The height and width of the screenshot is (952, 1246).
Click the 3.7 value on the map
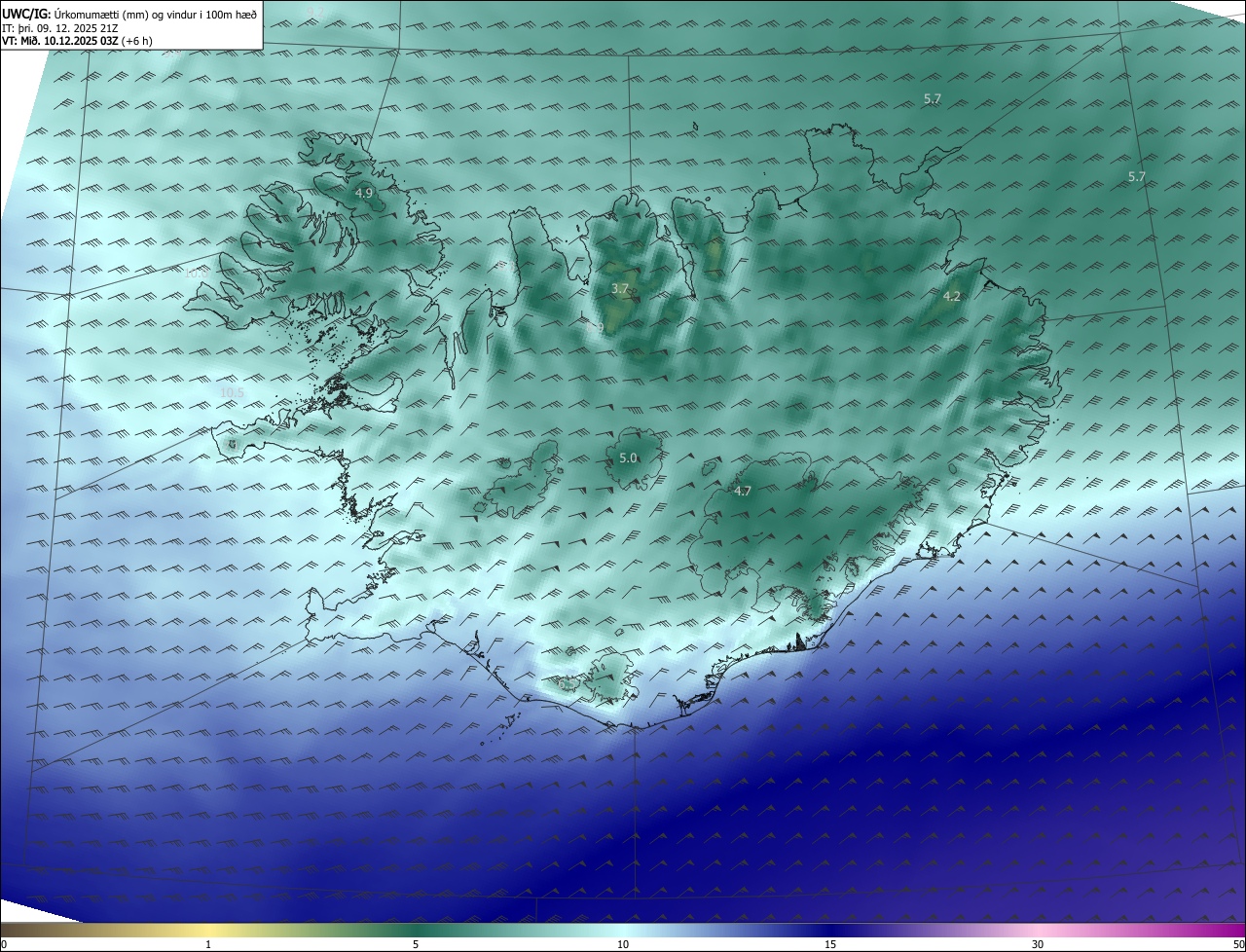620,289
